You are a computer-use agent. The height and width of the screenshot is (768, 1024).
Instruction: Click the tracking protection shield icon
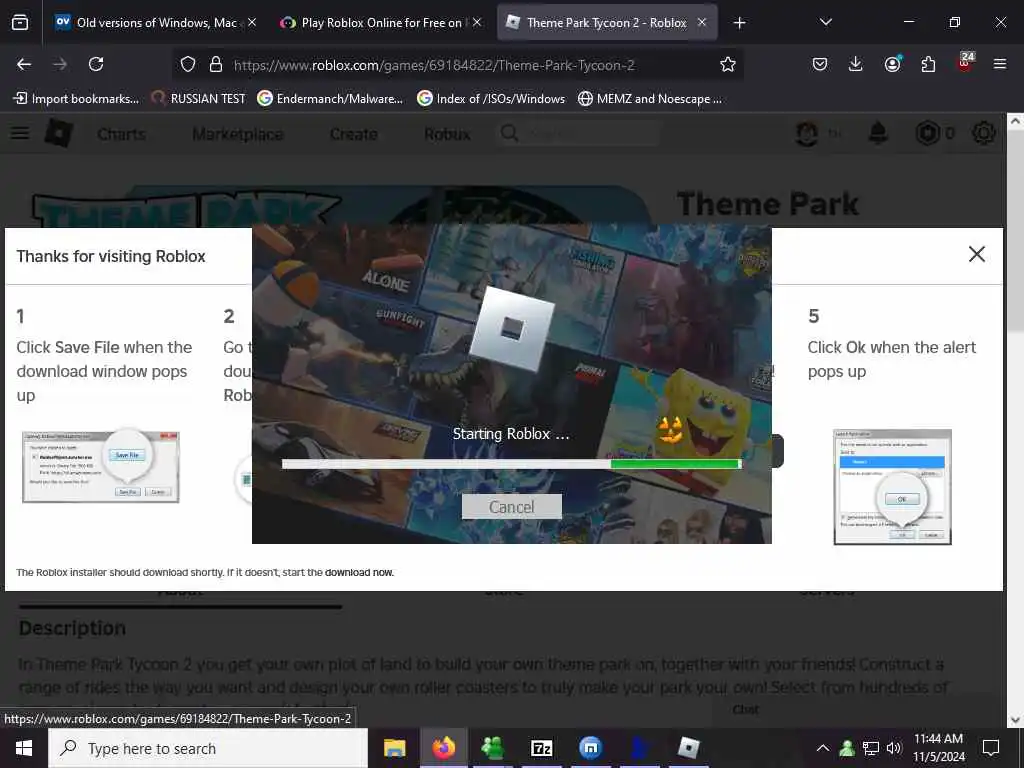(188, 64)
